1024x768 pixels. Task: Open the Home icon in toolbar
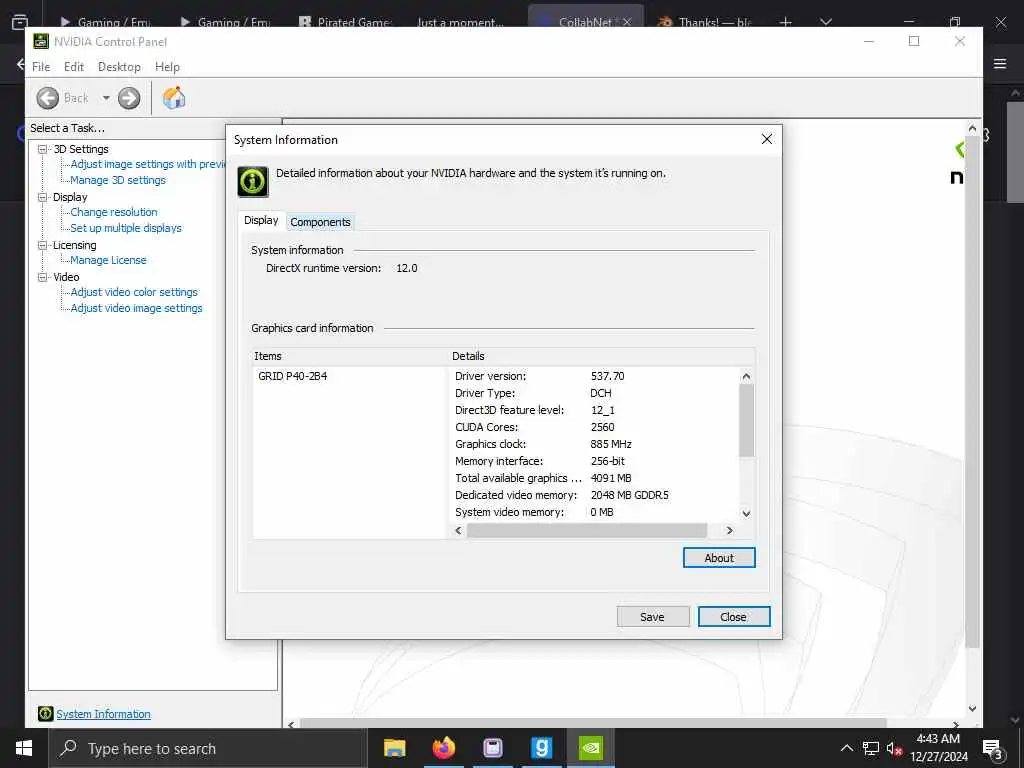(x=174, y=98)
